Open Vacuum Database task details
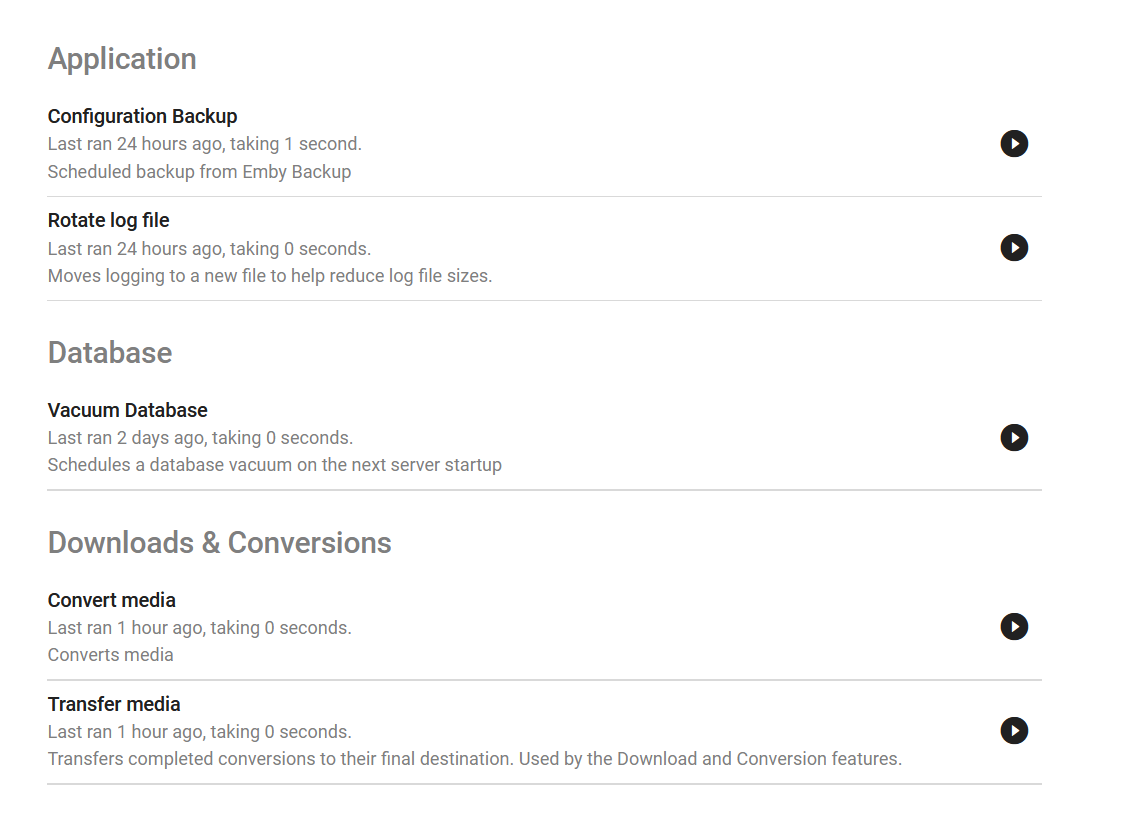Screen dimensions: 1132x813 [x=127, y=410]
